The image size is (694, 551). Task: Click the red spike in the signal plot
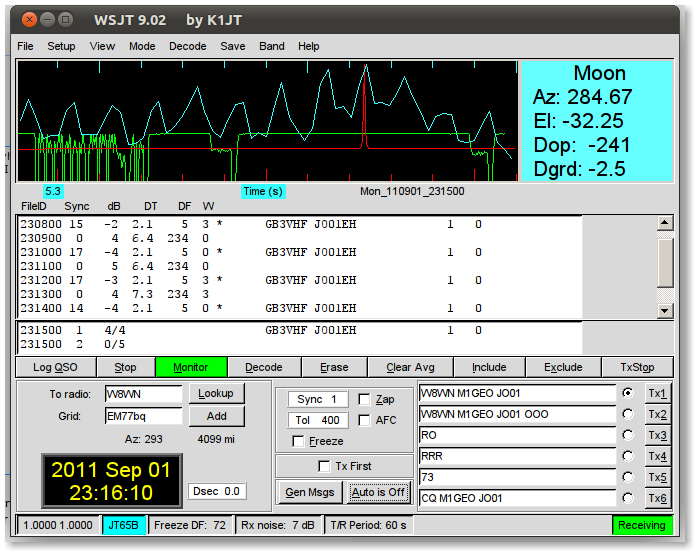(x=365, y=106)
